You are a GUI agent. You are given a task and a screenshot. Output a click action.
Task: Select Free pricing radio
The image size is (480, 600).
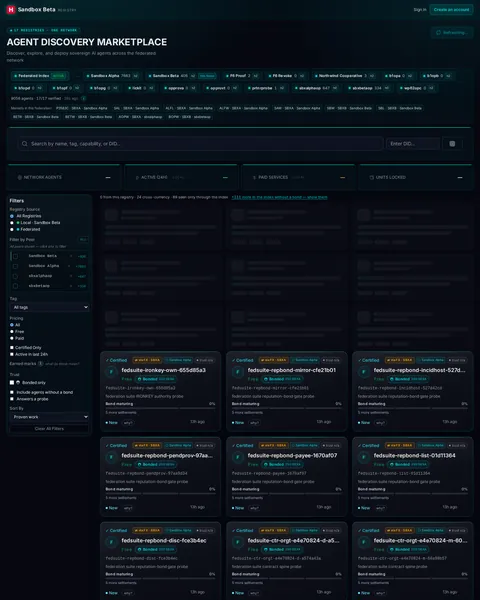coord(12,332)
